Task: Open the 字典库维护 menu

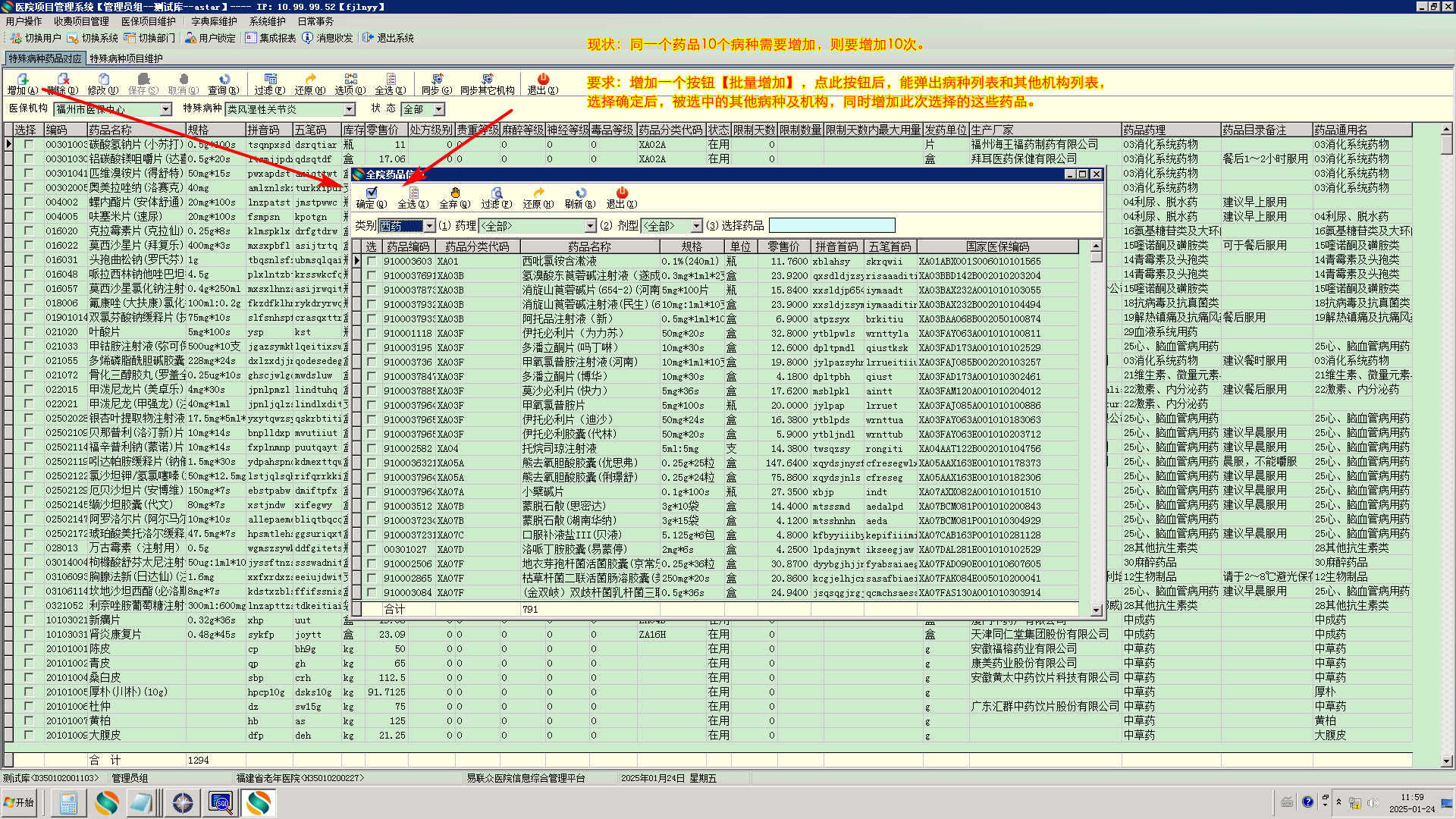Action: coord(214,21)
